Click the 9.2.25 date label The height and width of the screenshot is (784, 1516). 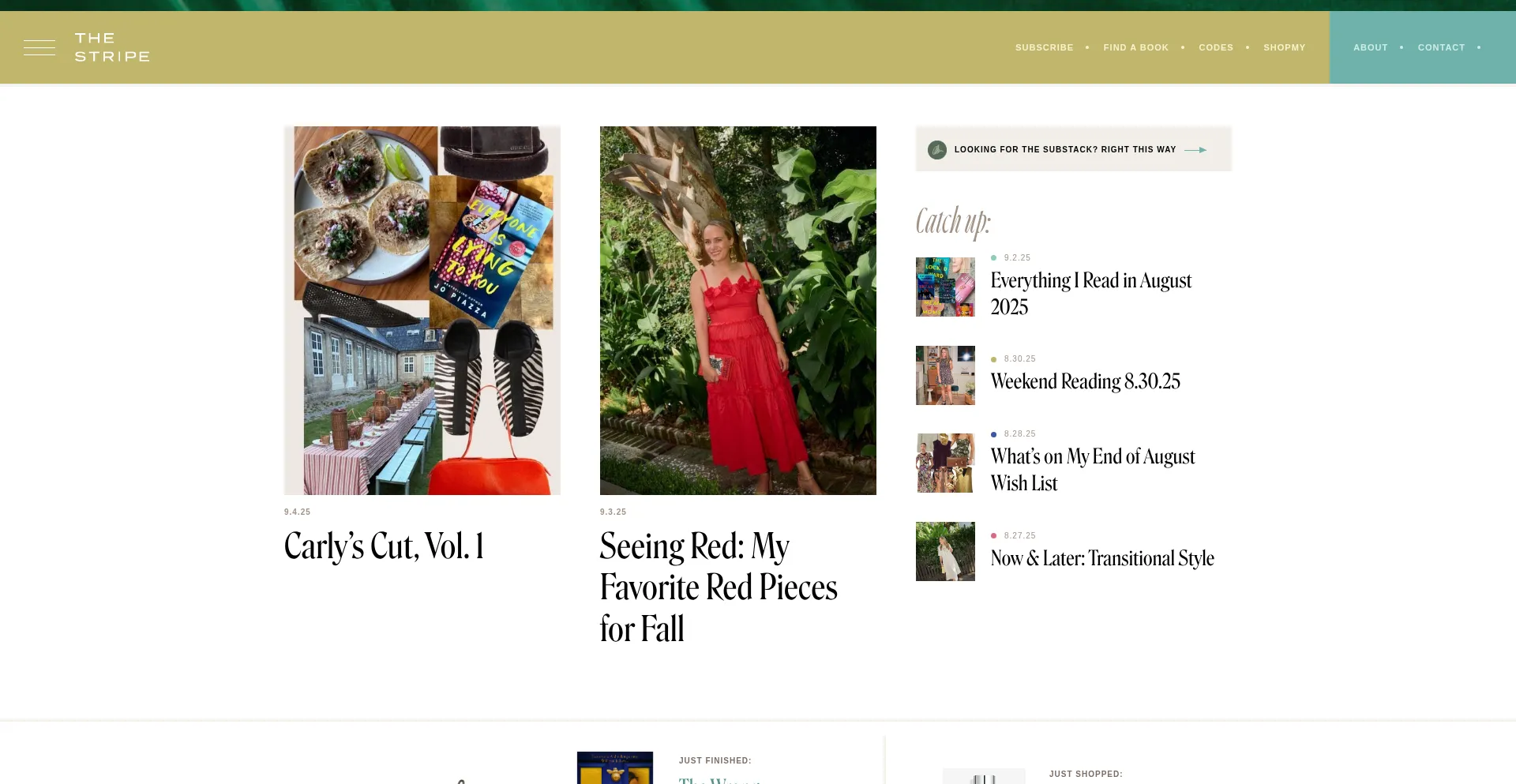[1017, 258]
